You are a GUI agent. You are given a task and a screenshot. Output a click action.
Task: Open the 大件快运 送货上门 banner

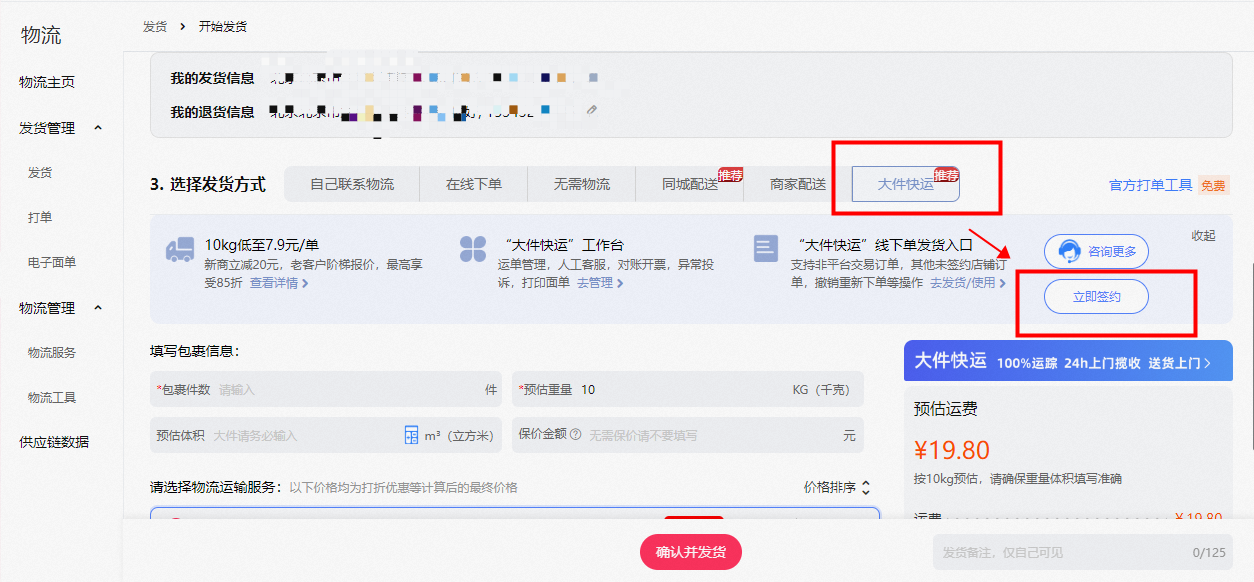pos(1068,361)
